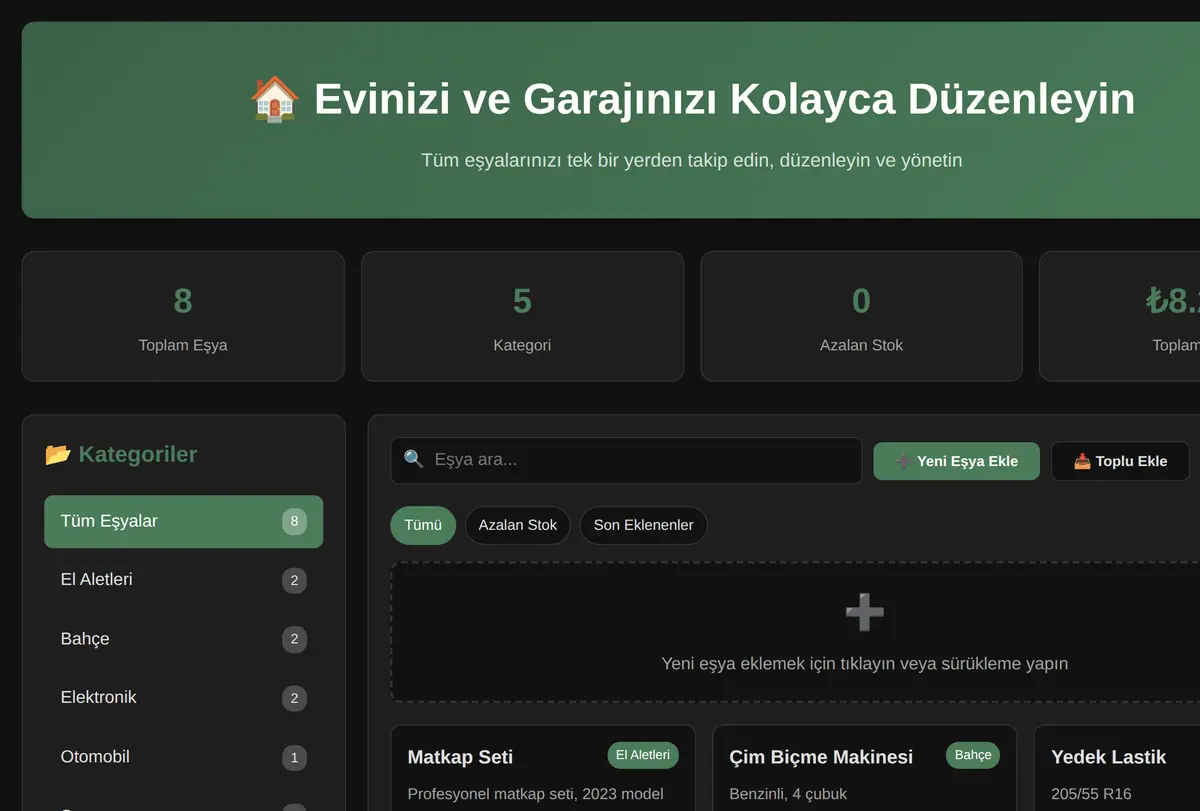Click the page title Evinizi ve Garajınızı
This screenshot has width=1200, height=811.
(692, 99)
